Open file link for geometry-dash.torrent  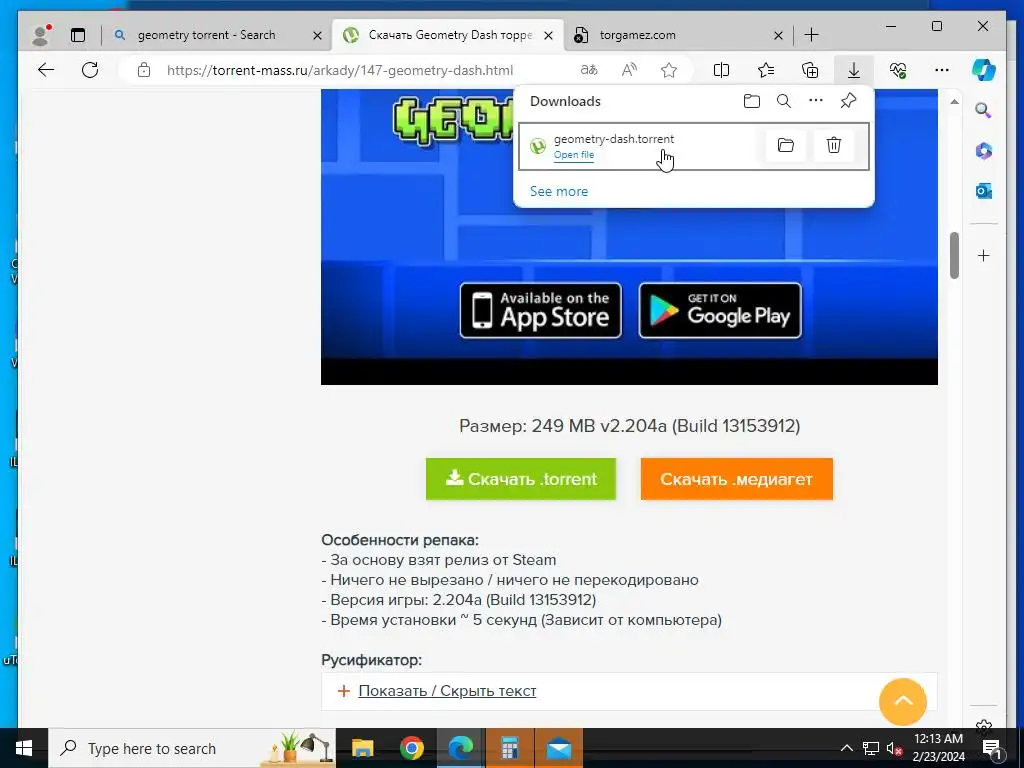[573, 155]
